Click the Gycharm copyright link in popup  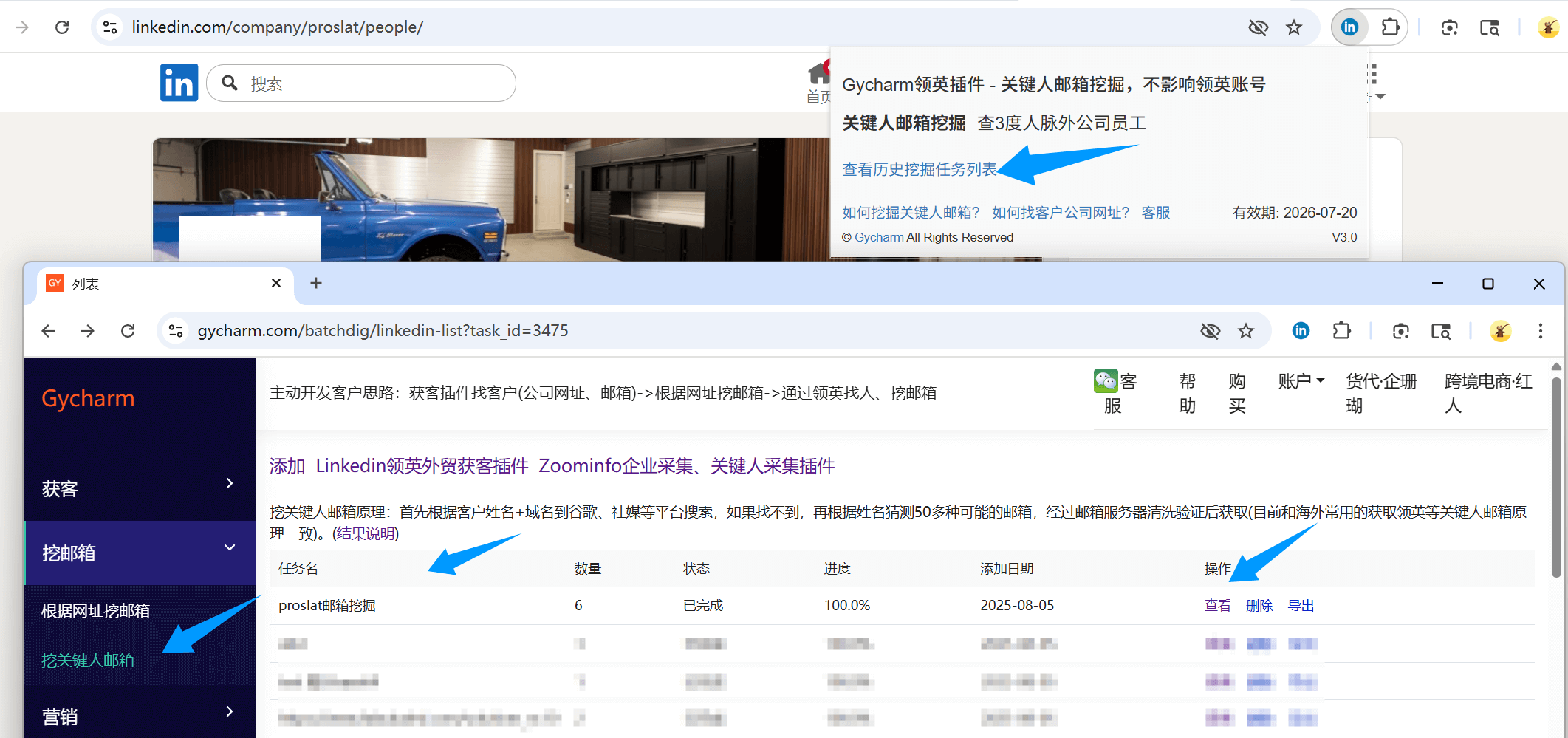[879, 237]
